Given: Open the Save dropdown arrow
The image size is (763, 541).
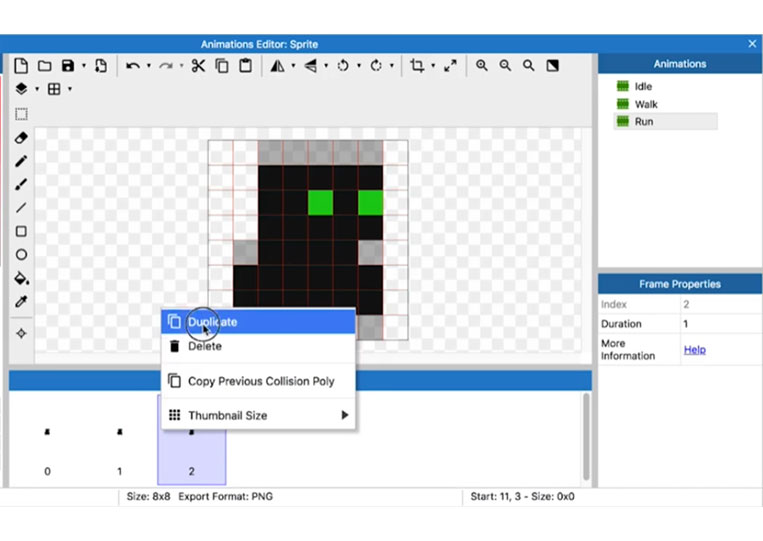Looking at the screenshot, I should click(x=84, y=66).
